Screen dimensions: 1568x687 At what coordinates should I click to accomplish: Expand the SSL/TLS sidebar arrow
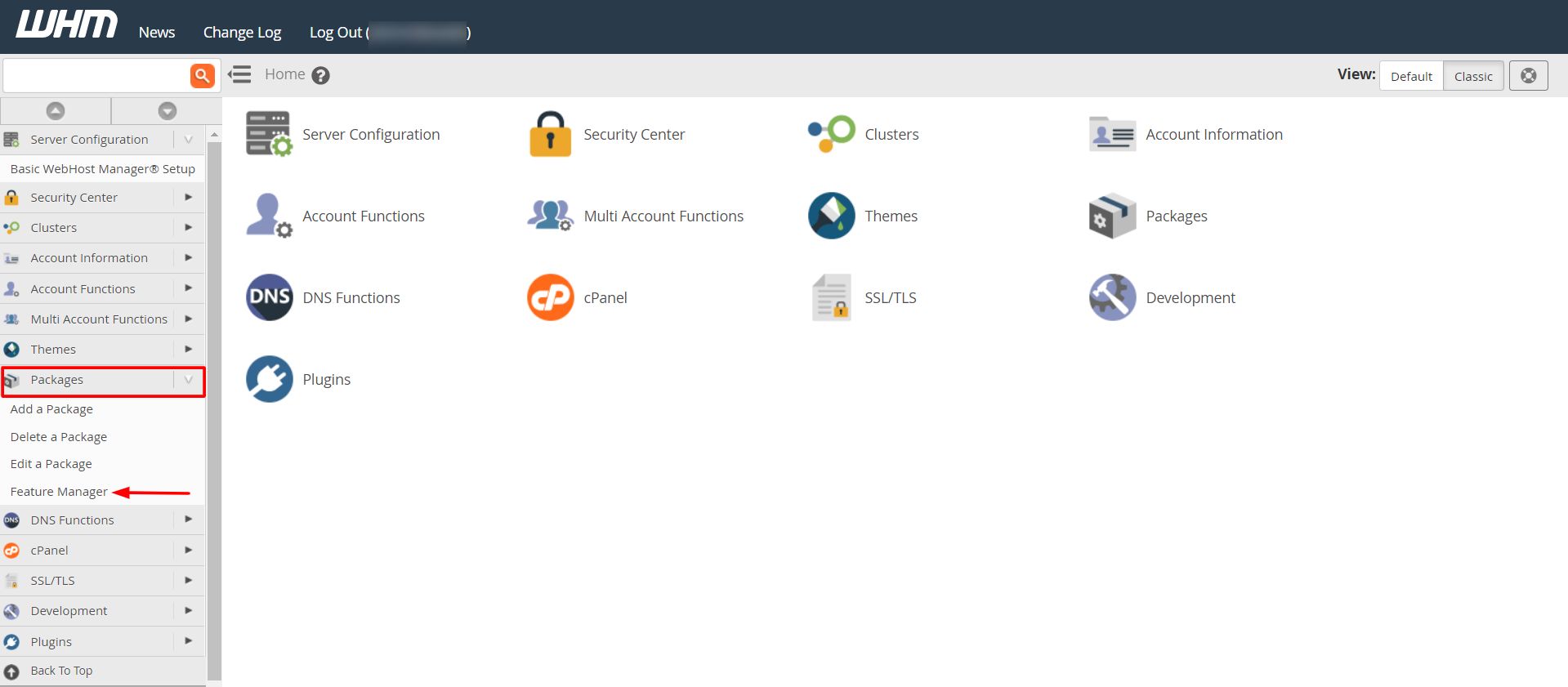[189, 580]
